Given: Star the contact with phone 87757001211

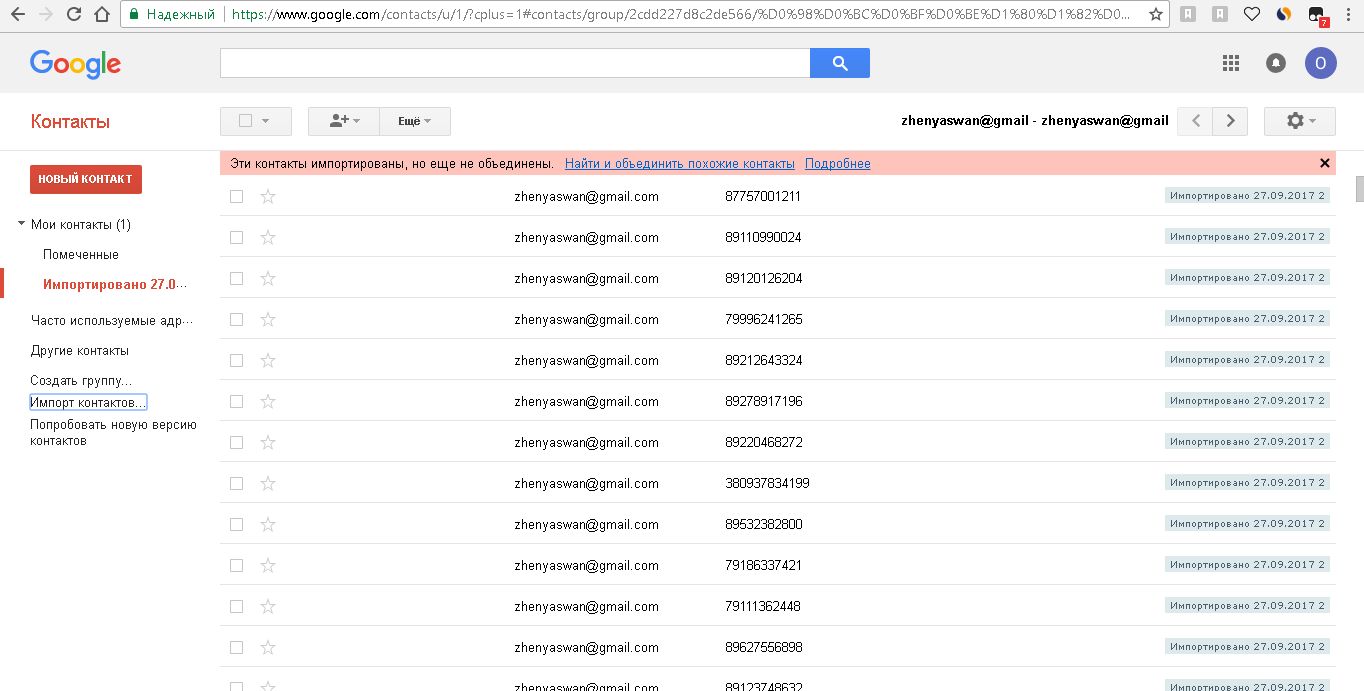Looking at the screenshot, I should coord(268,197).
